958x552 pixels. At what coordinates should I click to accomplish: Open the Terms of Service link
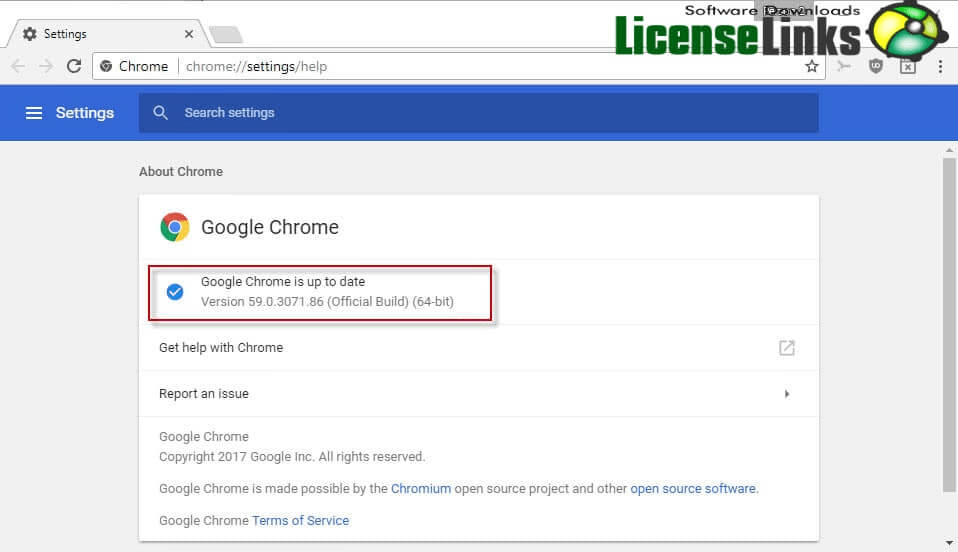click(301, 520)
